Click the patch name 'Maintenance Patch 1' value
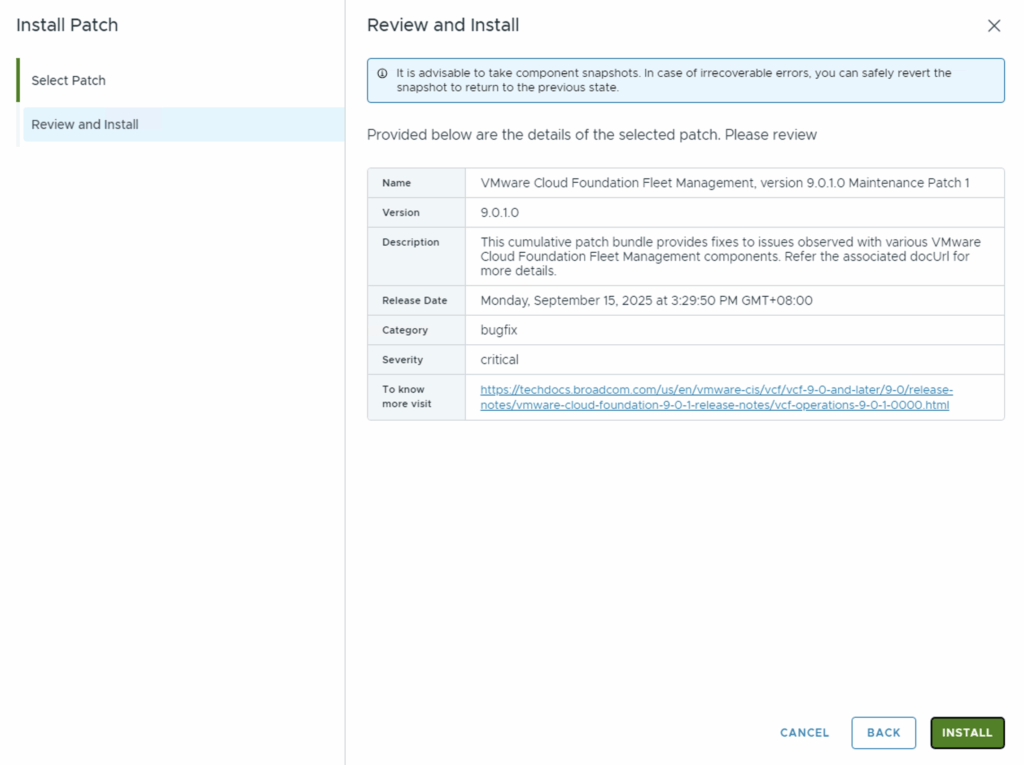 [x=724, y=183]
